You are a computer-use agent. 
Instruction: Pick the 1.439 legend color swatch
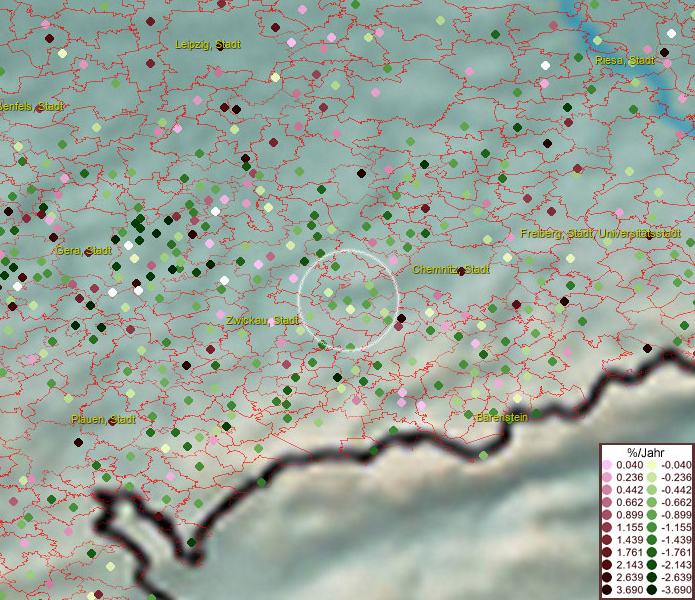tap(607, 540)
